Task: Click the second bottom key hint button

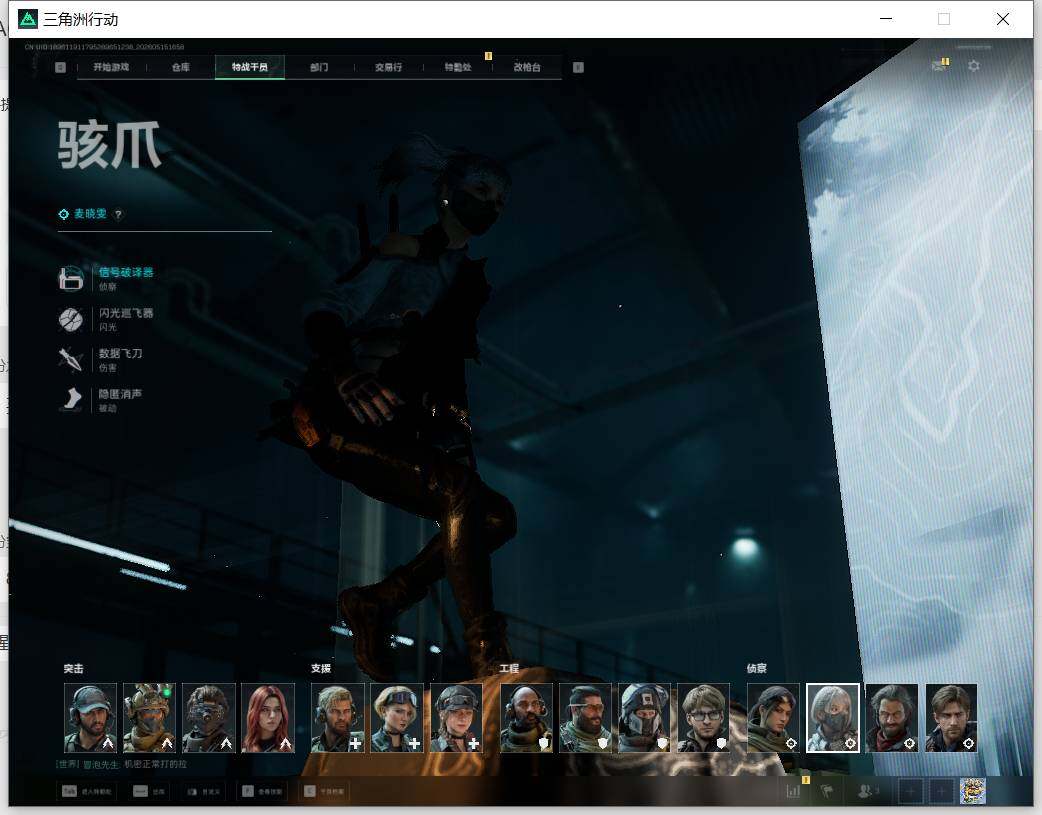Action: [x=149, y=792]
